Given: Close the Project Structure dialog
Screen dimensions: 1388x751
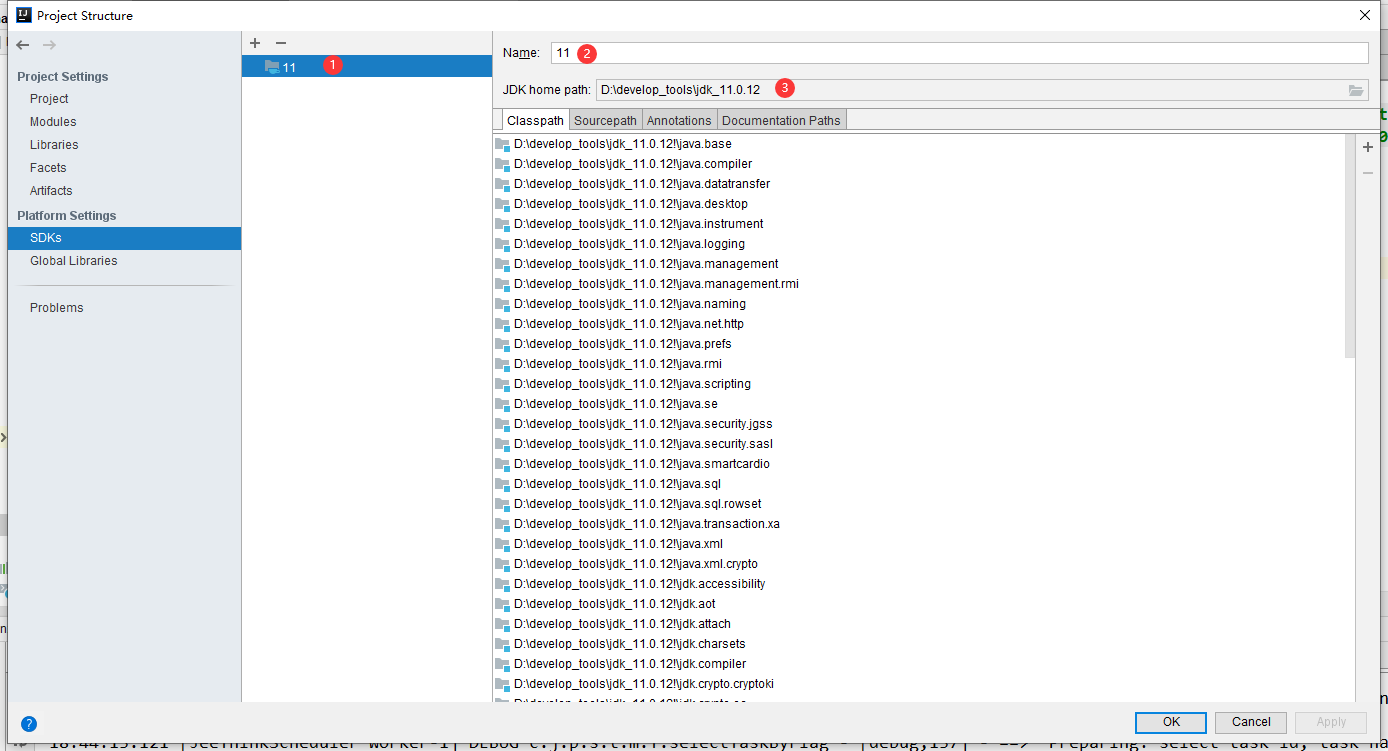Looking at the screenshot, I should (x=1364, y=15).
